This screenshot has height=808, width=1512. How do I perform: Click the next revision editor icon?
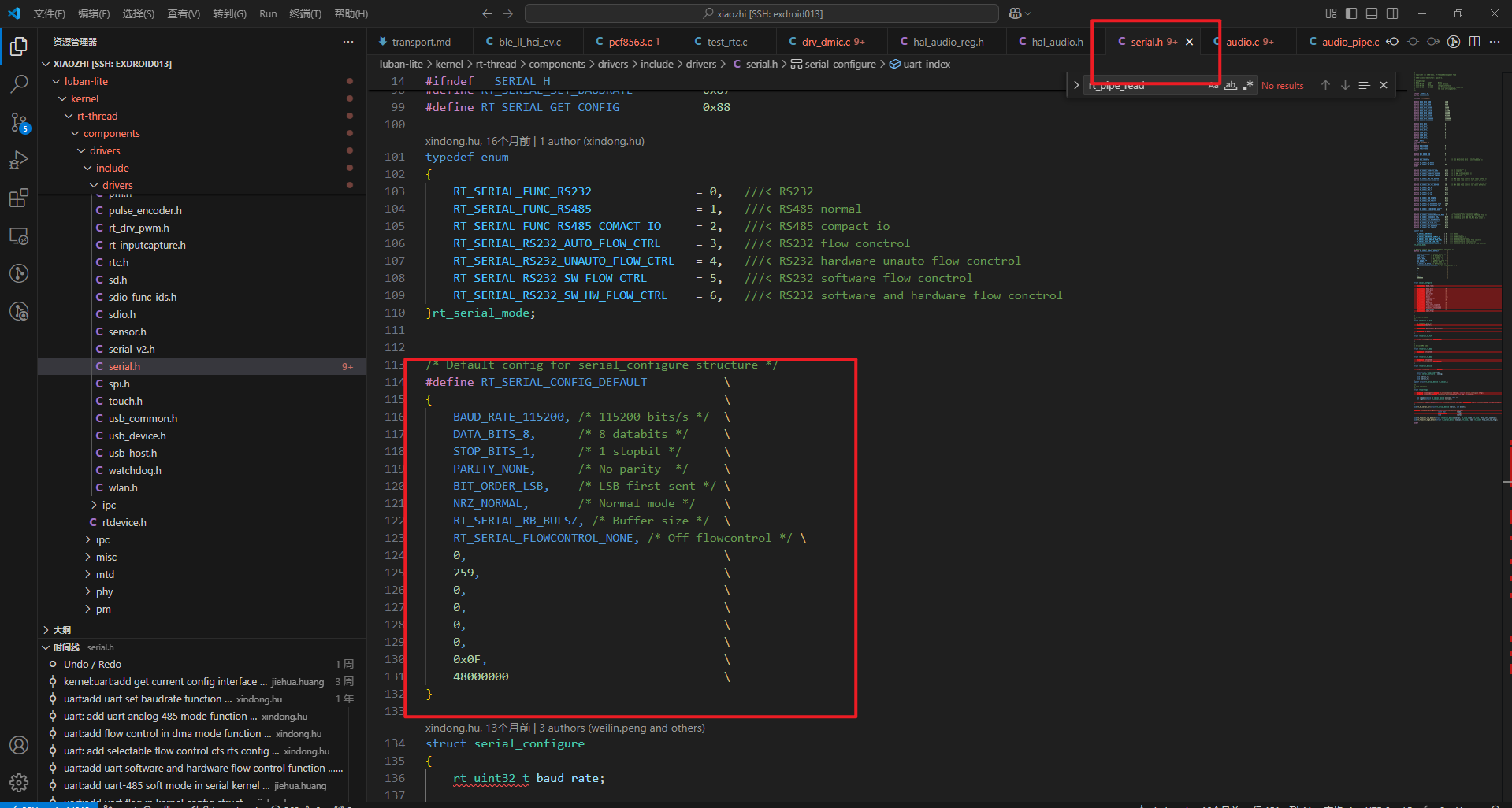tap(1433, 42)
